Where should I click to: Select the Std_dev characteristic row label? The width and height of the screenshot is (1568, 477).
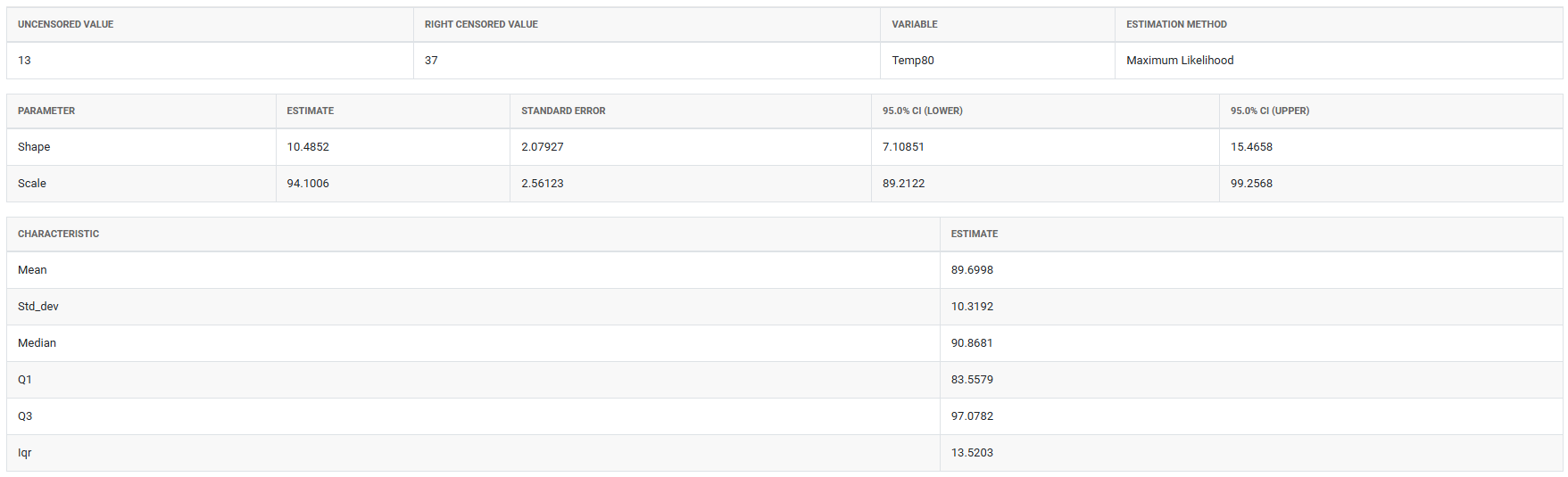[x=38, y=307]
